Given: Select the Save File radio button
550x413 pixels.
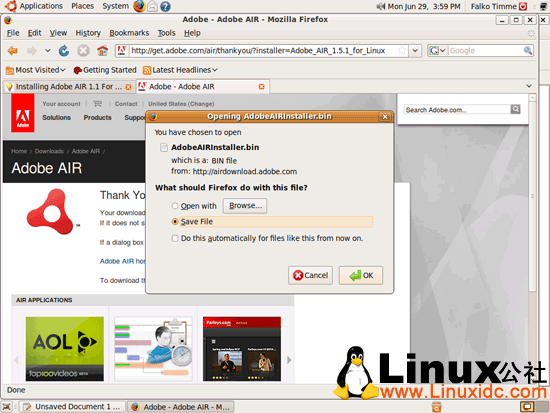Looking at the screenshot, I should pyautogui.click(x=175, y=222).
